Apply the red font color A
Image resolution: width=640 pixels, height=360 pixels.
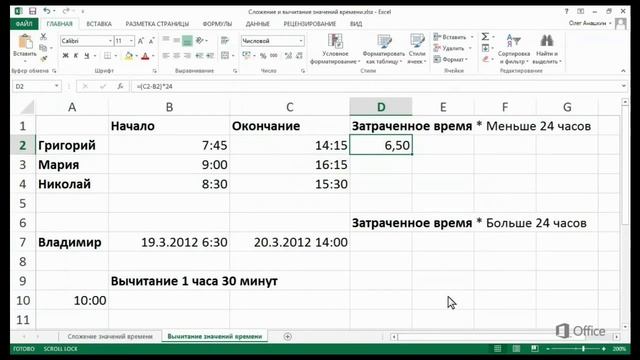[145, 56]
